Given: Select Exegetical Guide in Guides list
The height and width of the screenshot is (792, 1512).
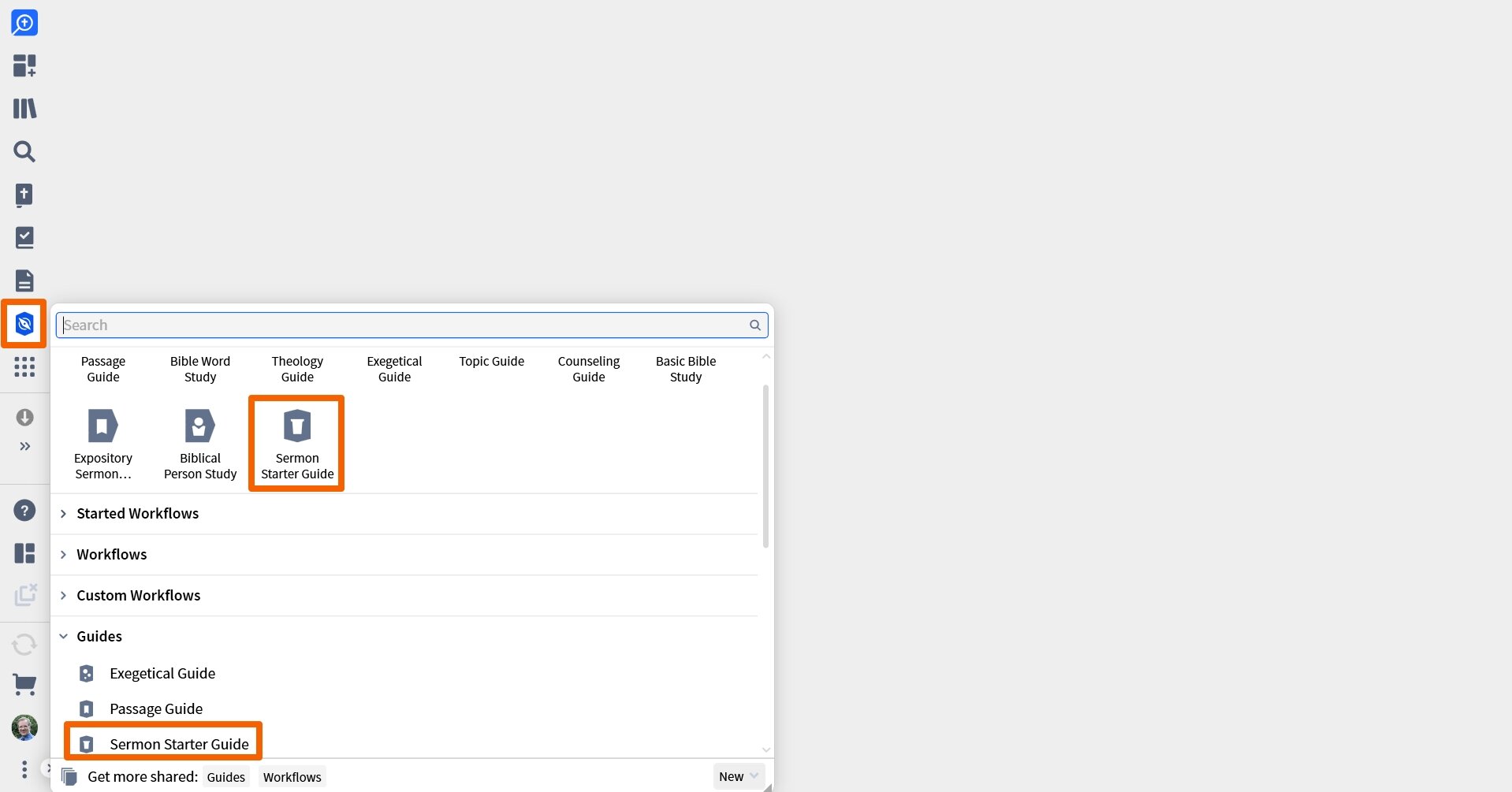Looking at the screenshot, I should pos(162,674).
